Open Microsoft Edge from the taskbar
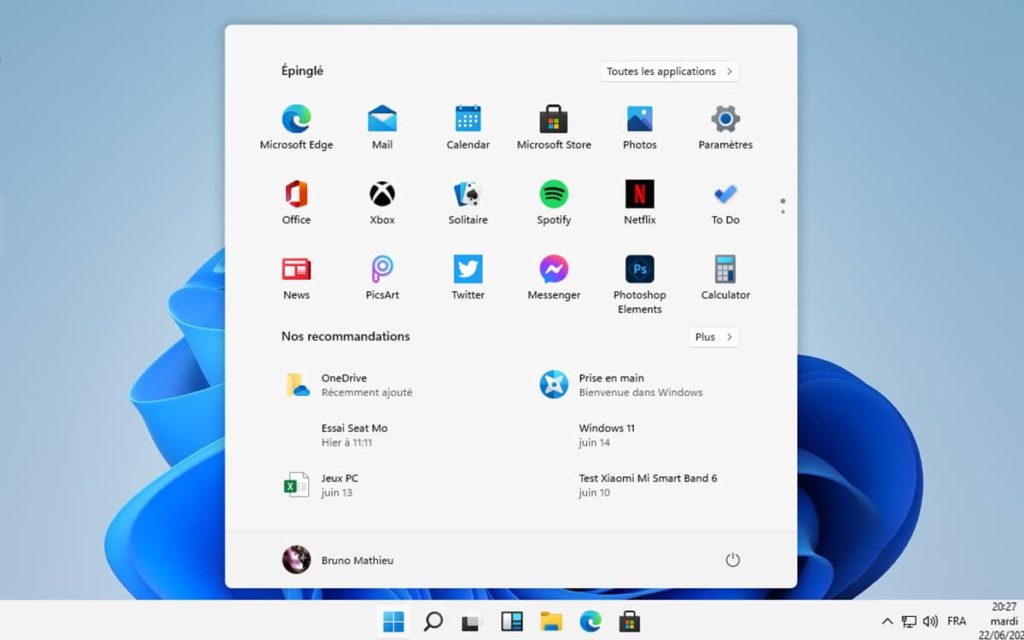Viewport: 1024px width, 640px height. click(x=590, y=622)
